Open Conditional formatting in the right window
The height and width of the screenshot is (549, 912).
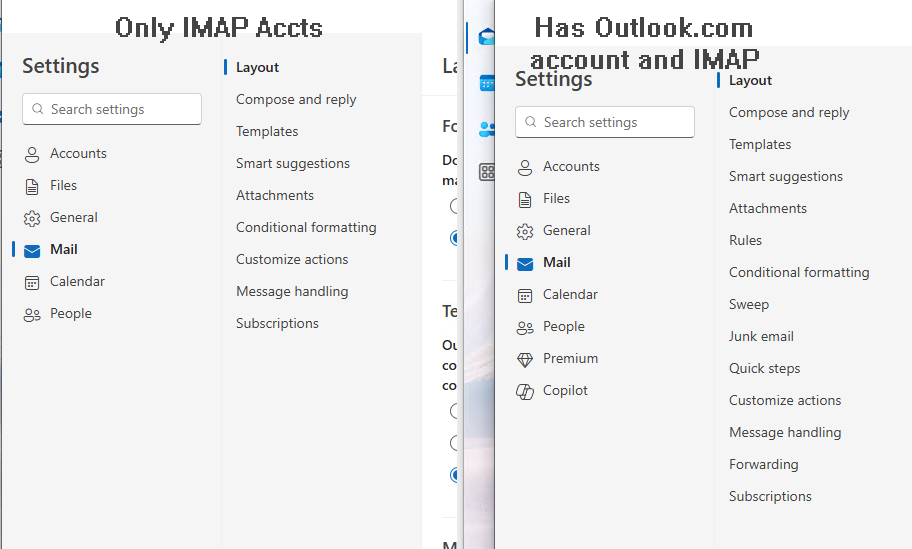799,272
